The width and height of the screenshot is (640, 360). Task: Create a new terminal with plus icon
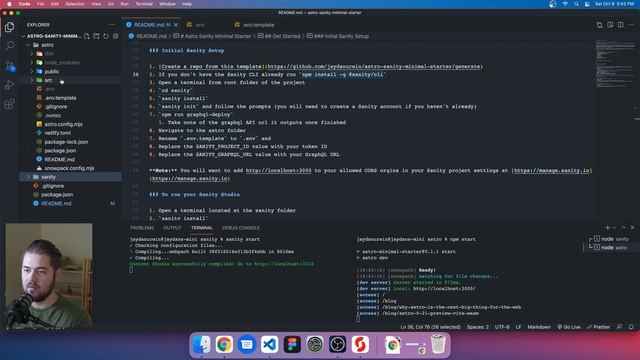[x=607, y=227]
